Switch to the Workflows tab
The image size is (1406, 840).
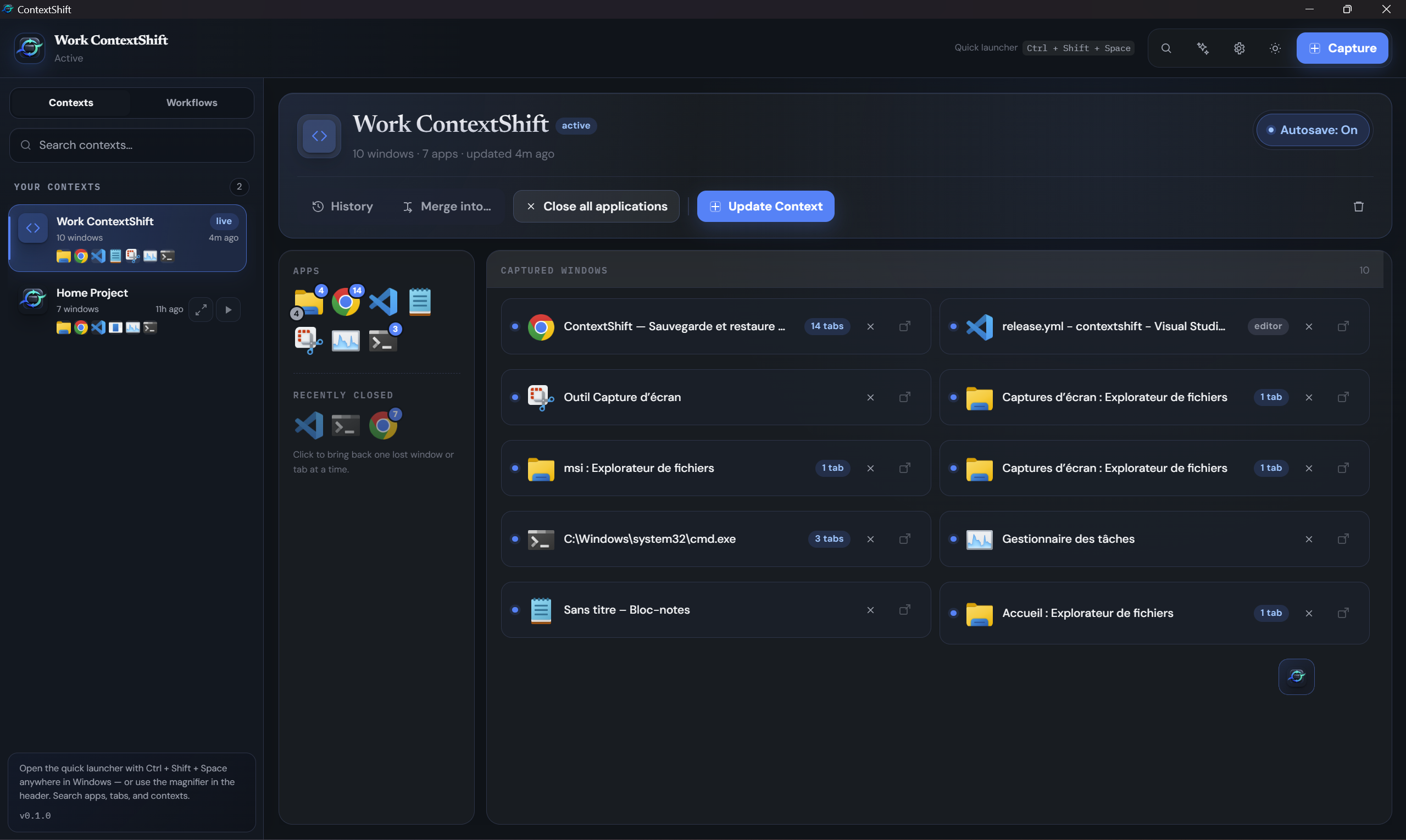coord(192,102)
